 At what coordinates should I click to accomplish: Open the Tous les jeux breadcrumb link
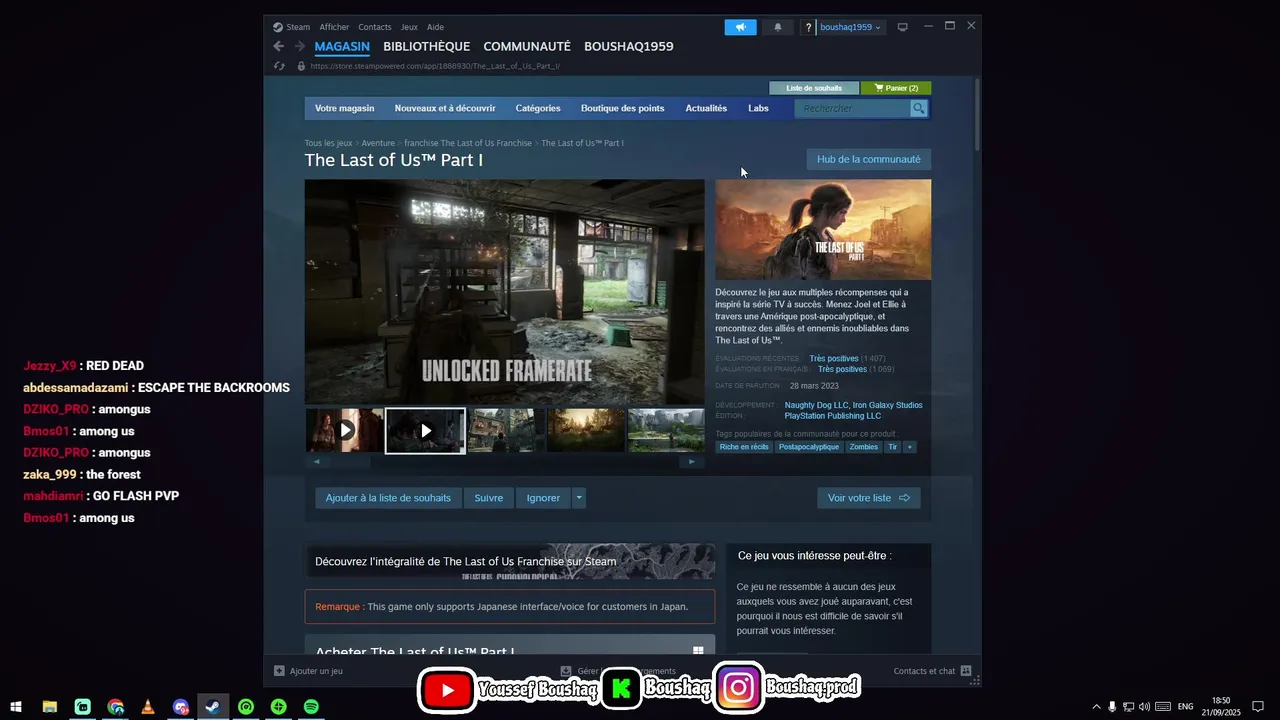point(328,143)
